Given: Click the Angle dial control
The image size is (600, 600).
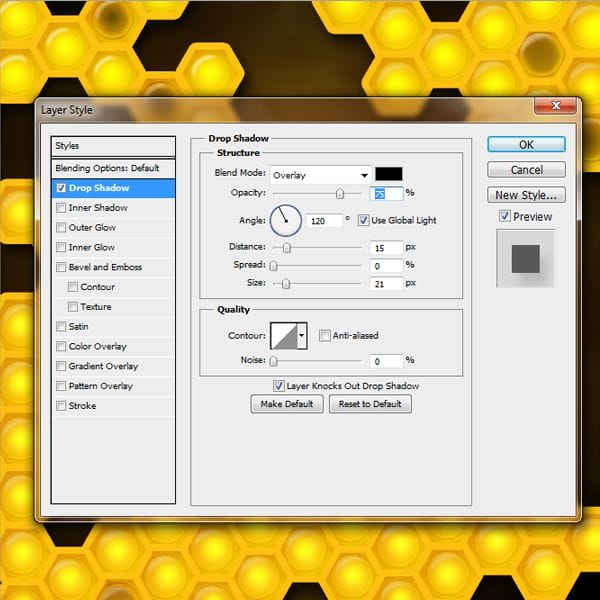Looking at the screenshot, I should 285,218.
